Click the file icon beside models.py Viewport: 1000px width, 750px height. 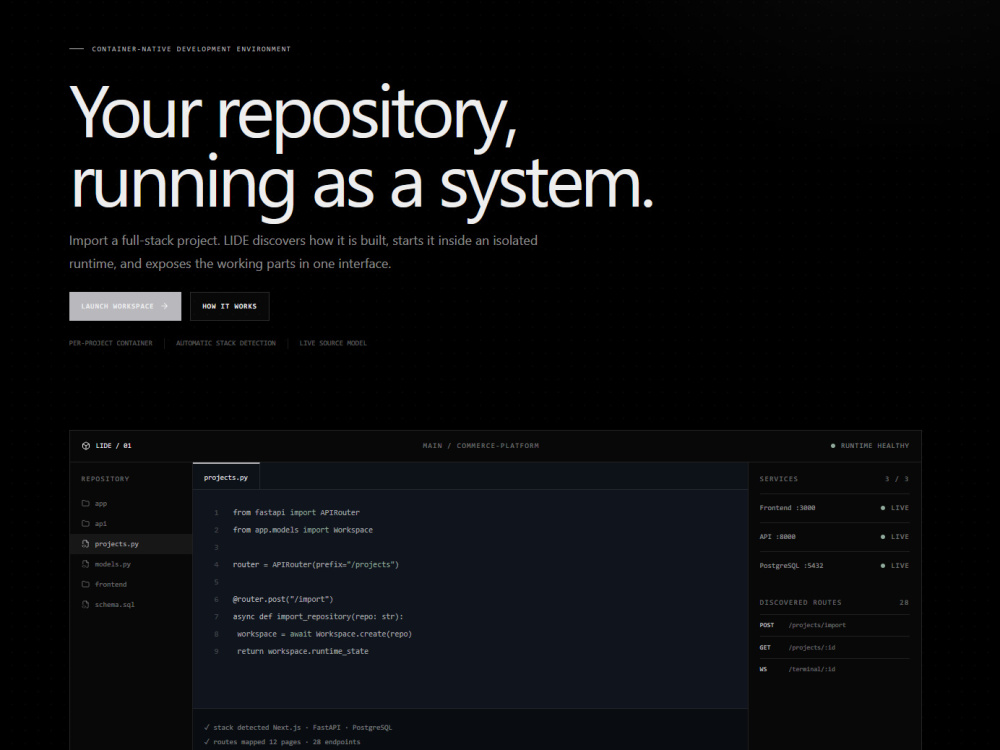pos(85,564)
